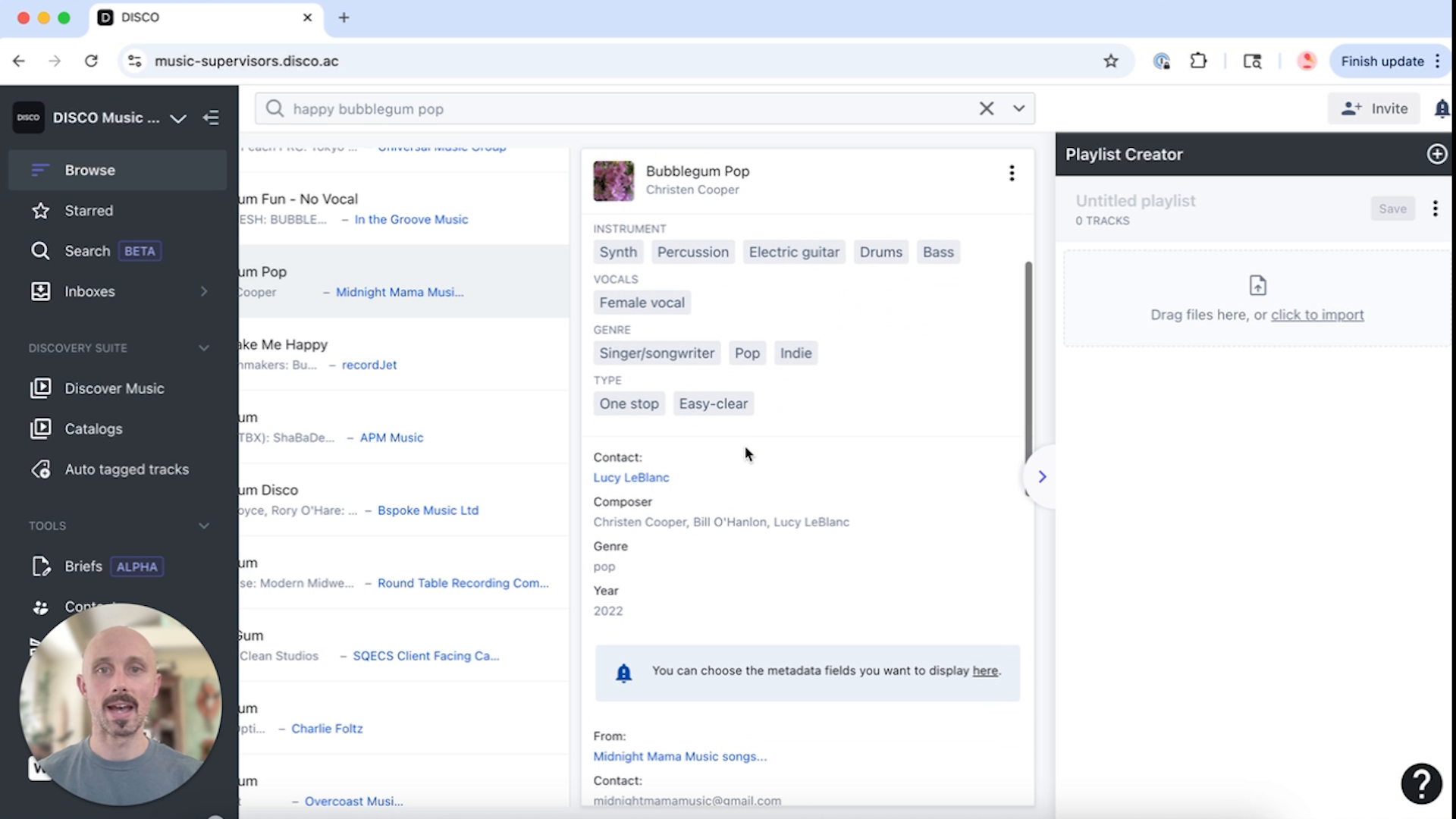Open the Starred tracks section
Viewport: 1456px width, 819px height.
[89, 210]
